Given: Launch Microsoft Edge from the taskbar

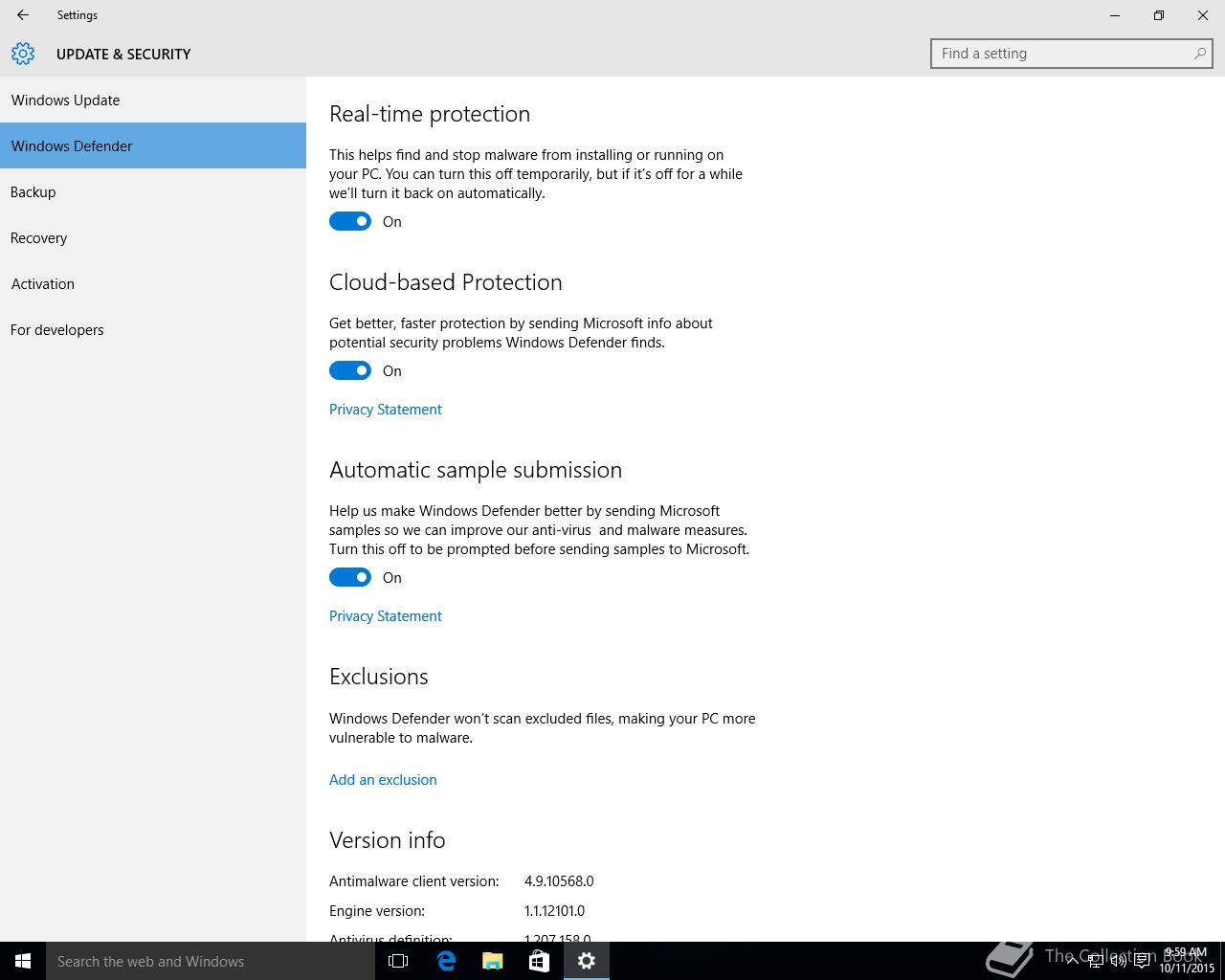Looking at the screenshot, I should 446,961.
